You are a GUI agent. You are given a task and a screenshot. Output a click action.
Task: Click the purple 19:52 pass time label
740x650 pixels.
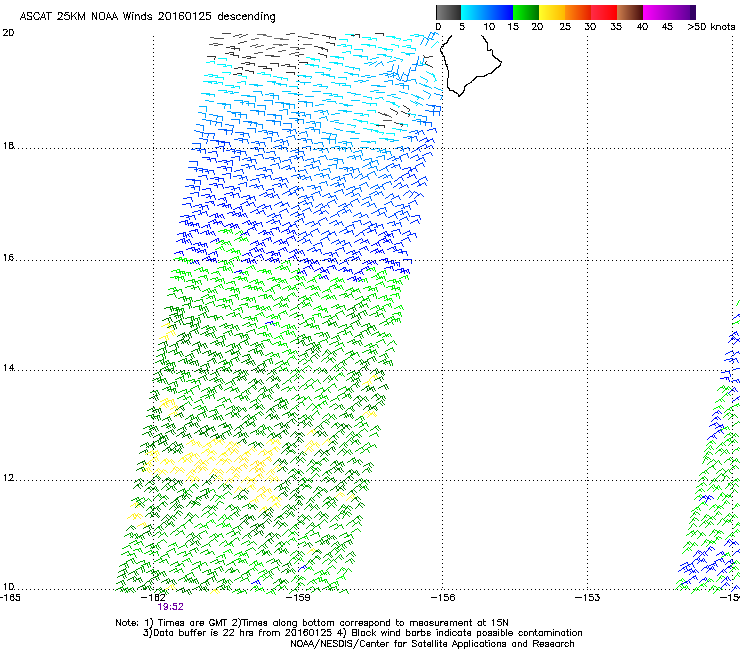[170, 607]
